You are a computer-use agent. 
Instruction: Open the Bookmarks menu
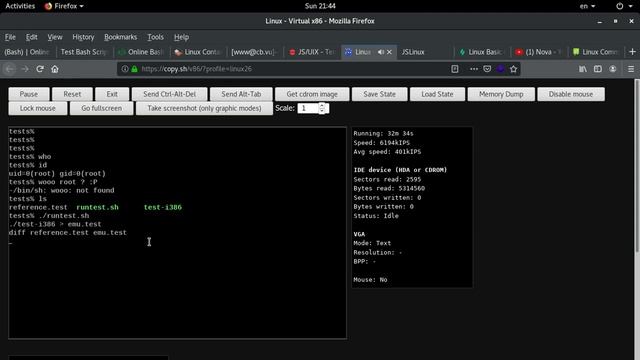tap(120, 37)
